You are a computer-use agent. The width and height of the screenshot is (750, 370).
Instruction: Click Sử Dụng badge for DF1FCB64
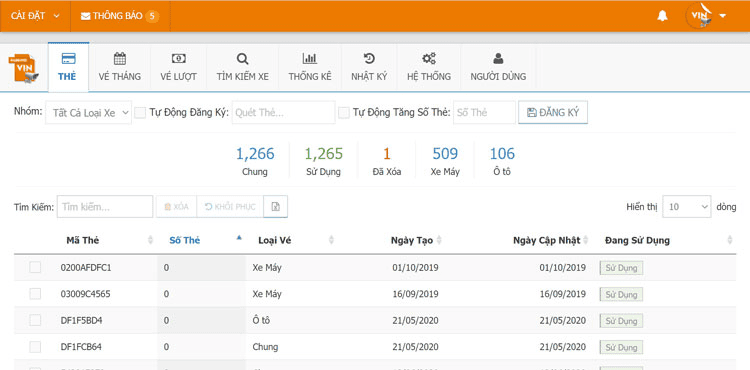point(621,347)
